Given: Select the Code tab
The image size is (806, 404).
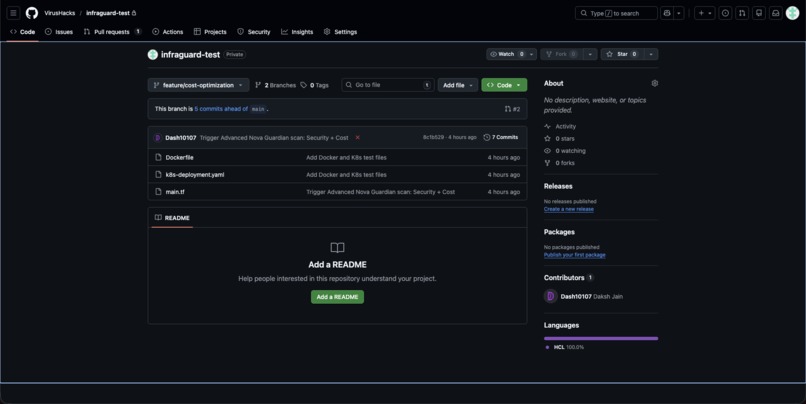Looking at the screenshot, I should [x=23, y=32].
